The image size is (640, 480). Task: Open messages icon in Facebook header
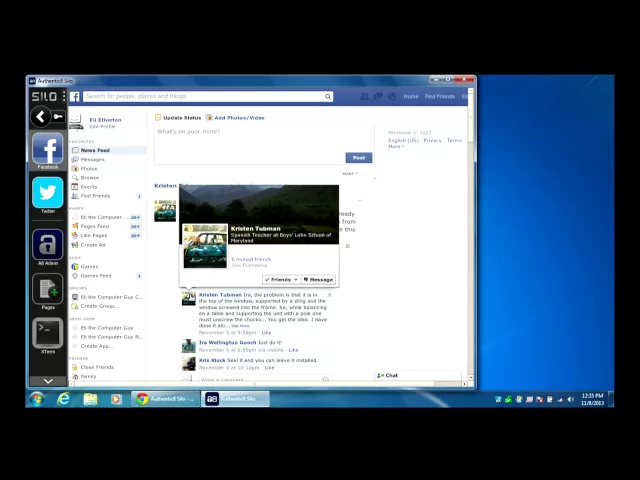[x=378, y=96]
